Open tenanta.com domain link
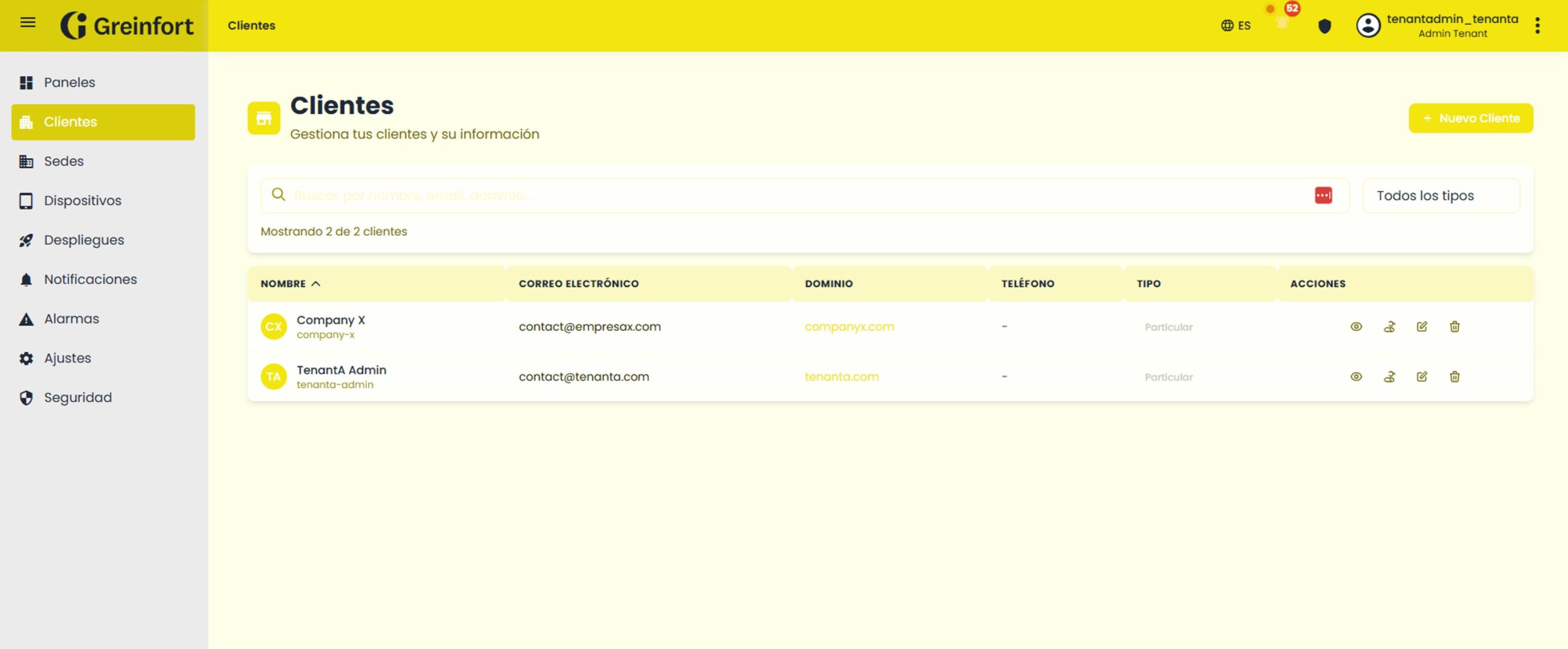The image size is (1568, 649). pyautogui.click(x=842, y=377)
